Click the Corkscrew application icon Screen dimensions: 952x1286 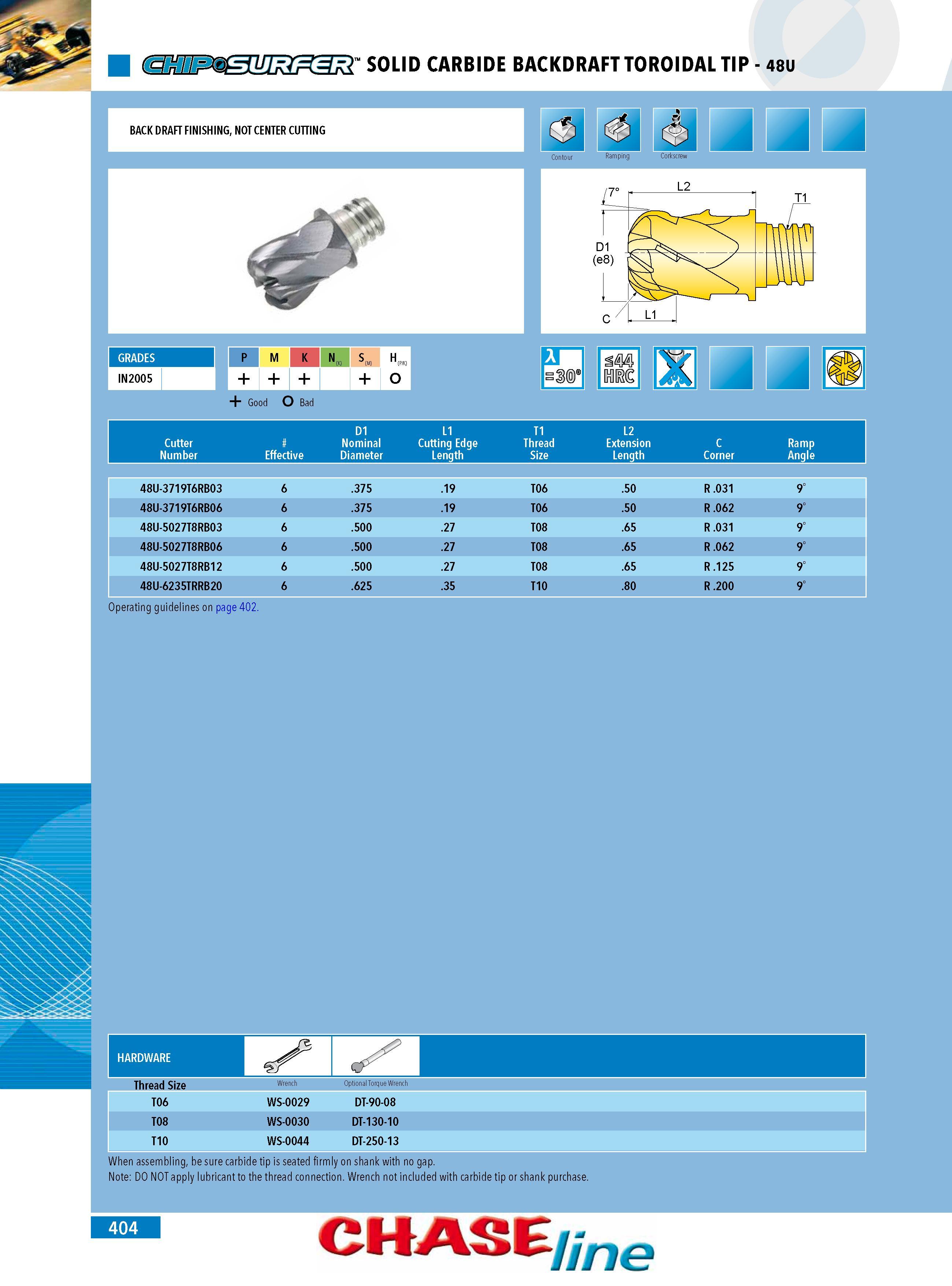pos(675,130)
